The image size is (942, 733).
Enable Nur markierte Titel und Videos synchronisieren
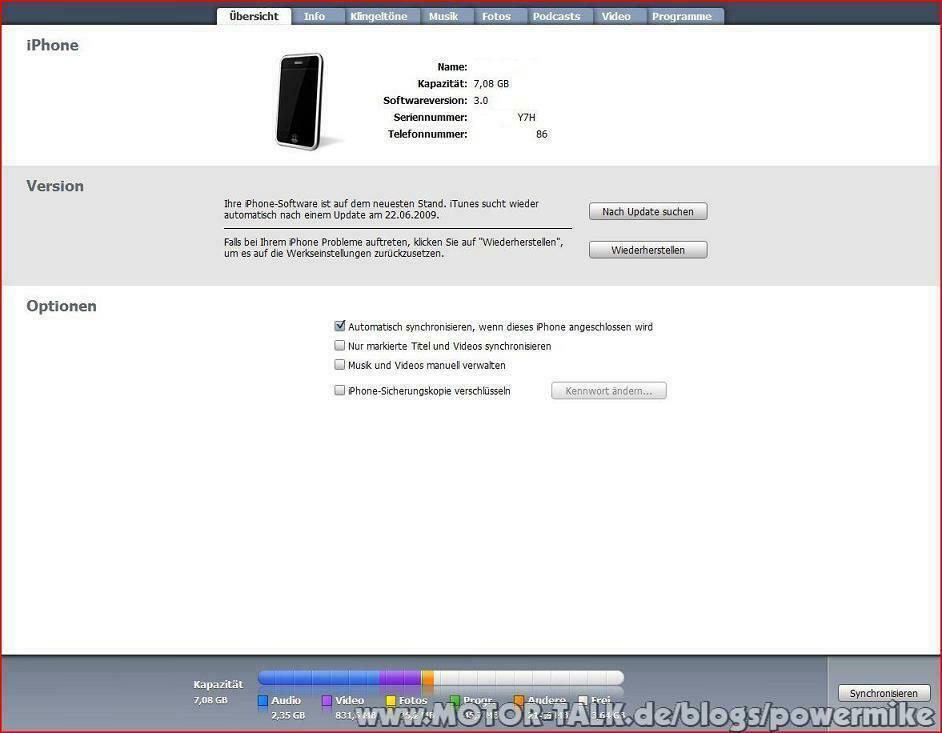point(339,345)
